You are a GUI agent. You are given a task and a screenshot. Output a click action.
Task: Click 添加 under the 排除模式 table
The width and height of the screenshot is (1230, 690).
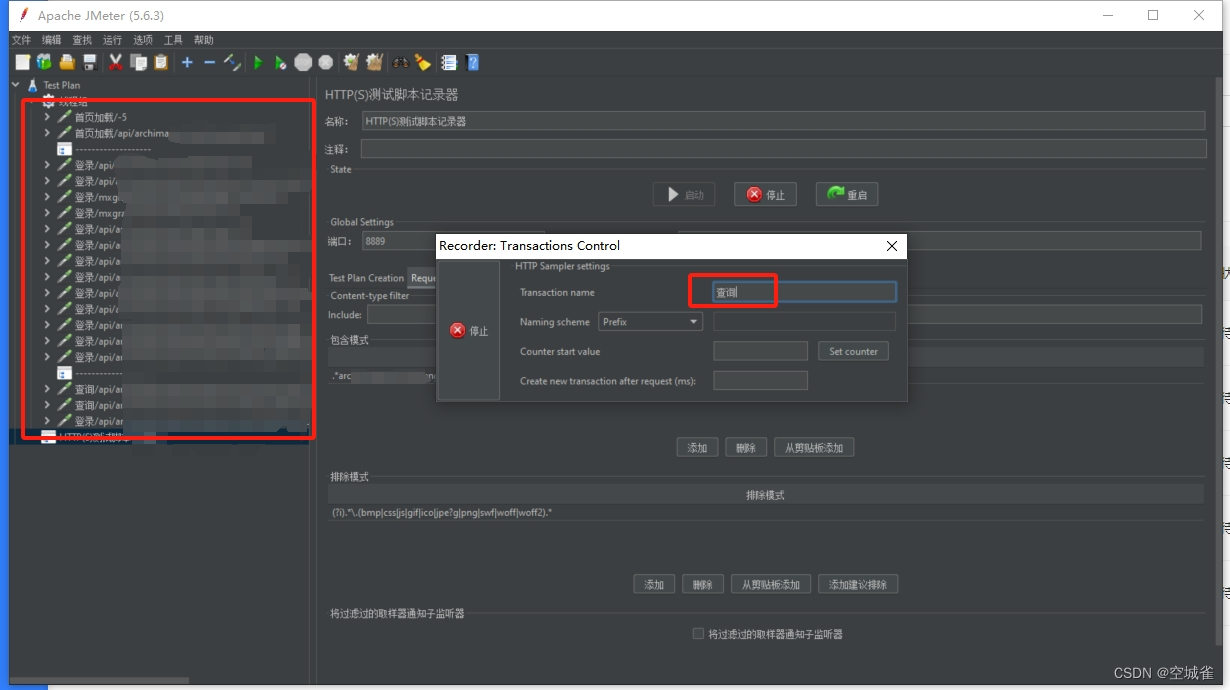pyautogui.click(x=654, y=584)
